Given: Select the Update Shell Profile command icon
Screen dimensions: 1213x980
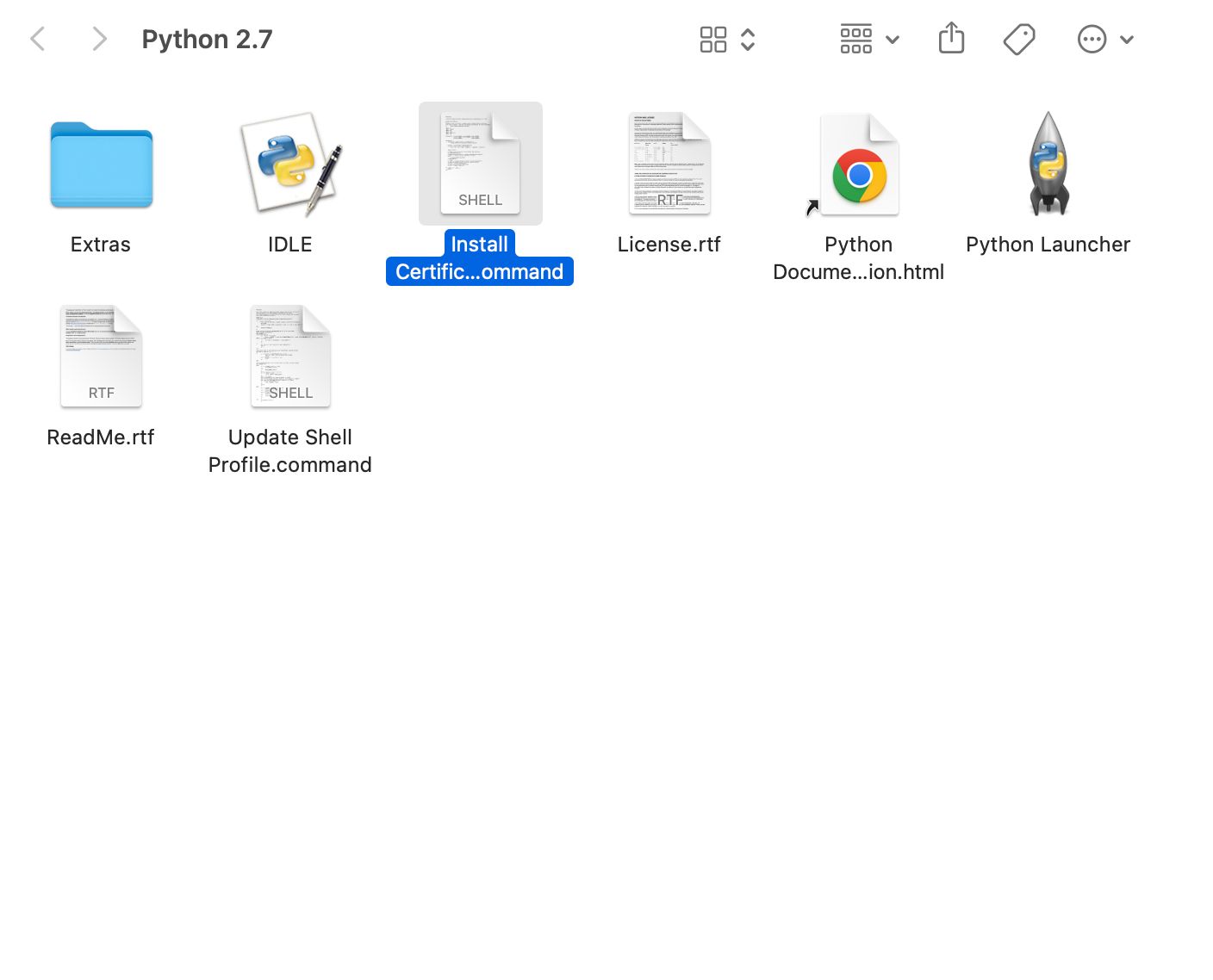Looking at the screenshot, I should tap(290, 357).
